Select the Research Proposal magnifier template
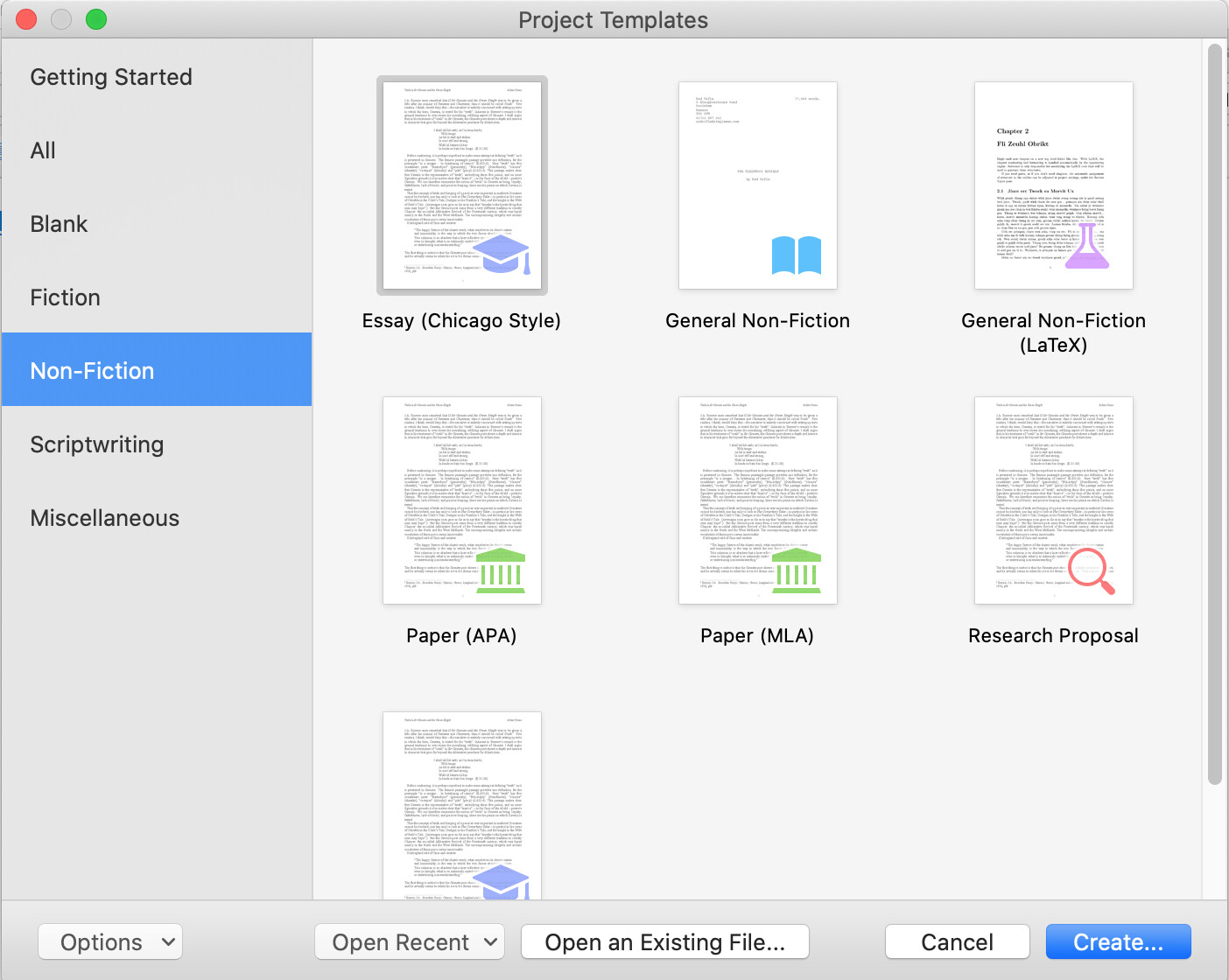Image resolution: width=1229 pixels, height=980 pixels. click(x=1053, y=500)
